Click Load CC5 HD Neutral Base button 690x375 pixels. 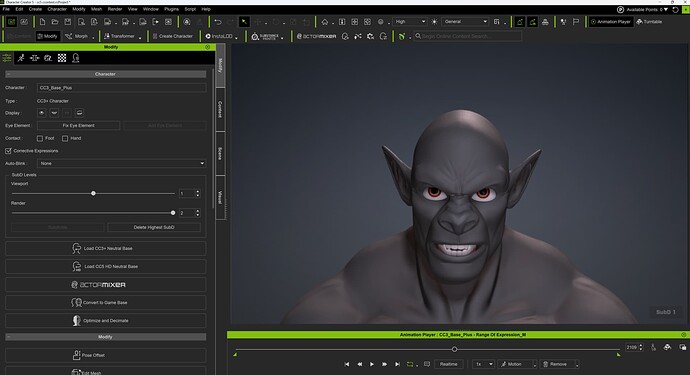(106, 267)
